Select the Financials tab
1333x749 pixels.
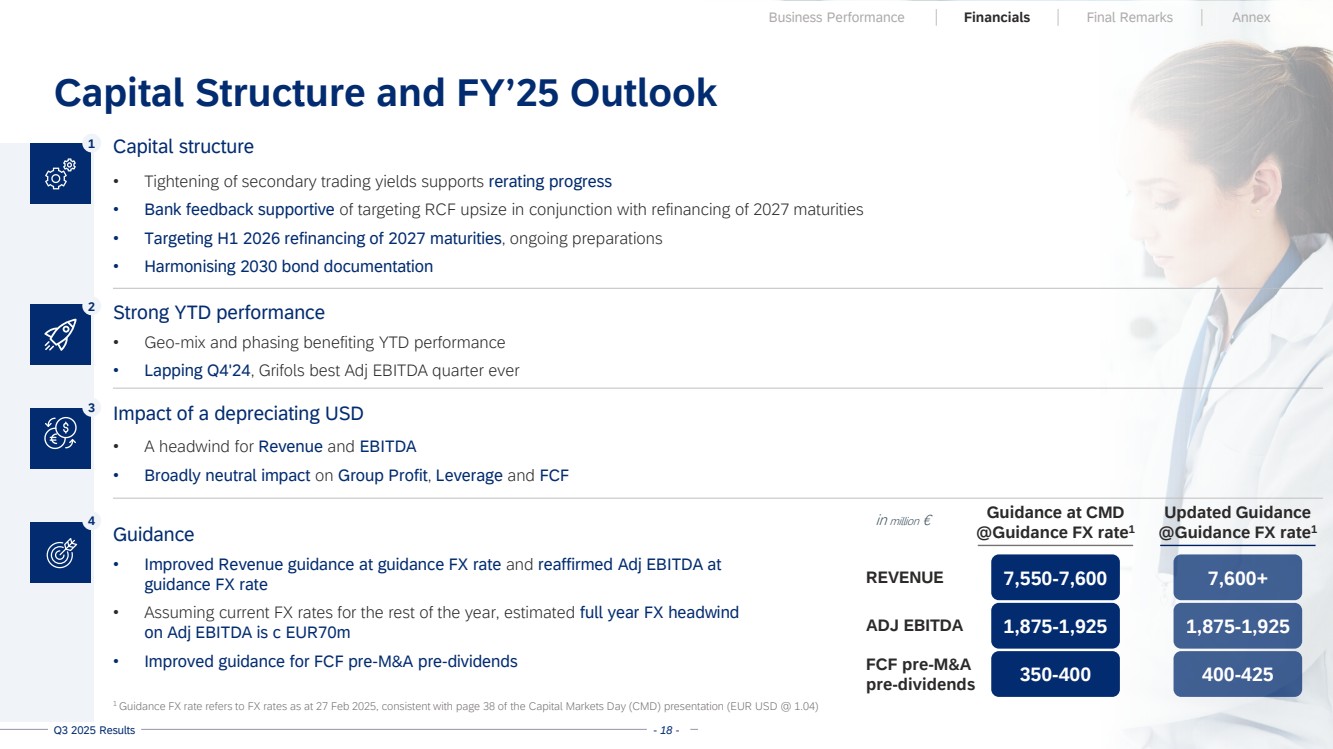(996, 17)
